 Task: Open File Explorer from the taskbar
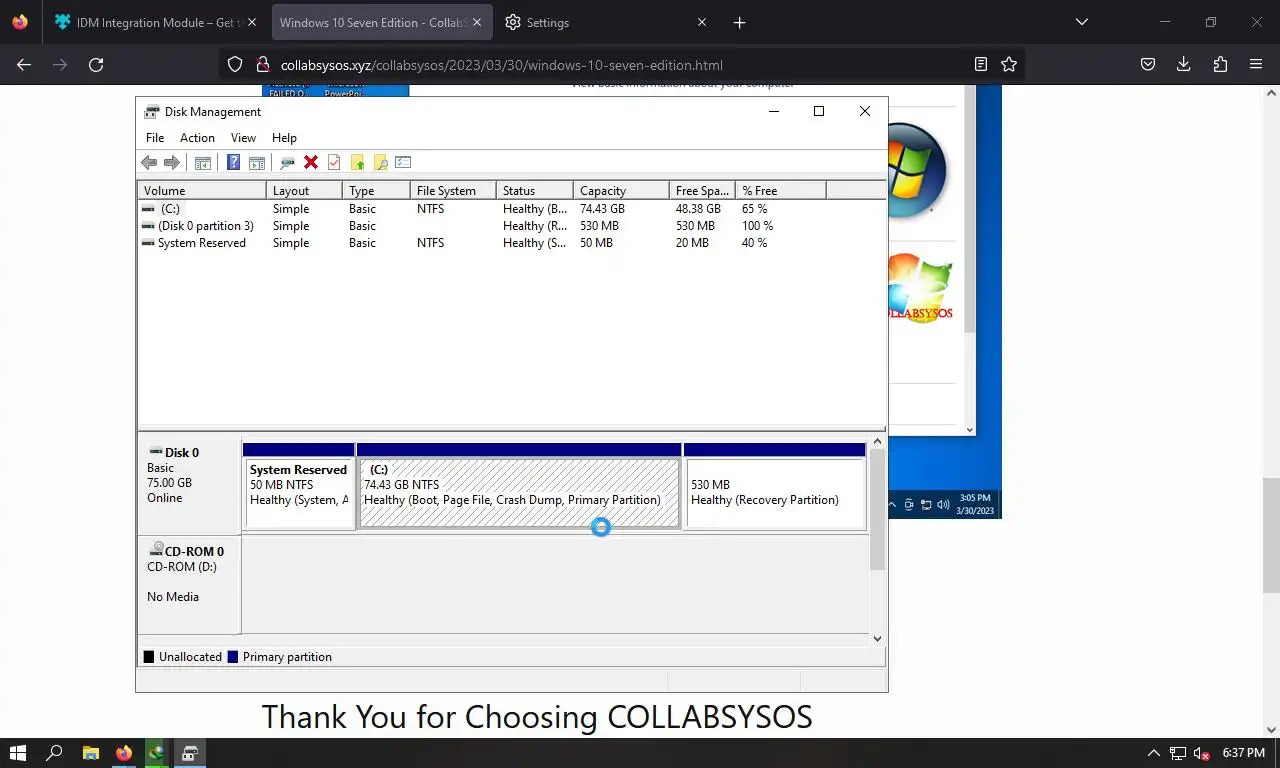tap(90, 753)
